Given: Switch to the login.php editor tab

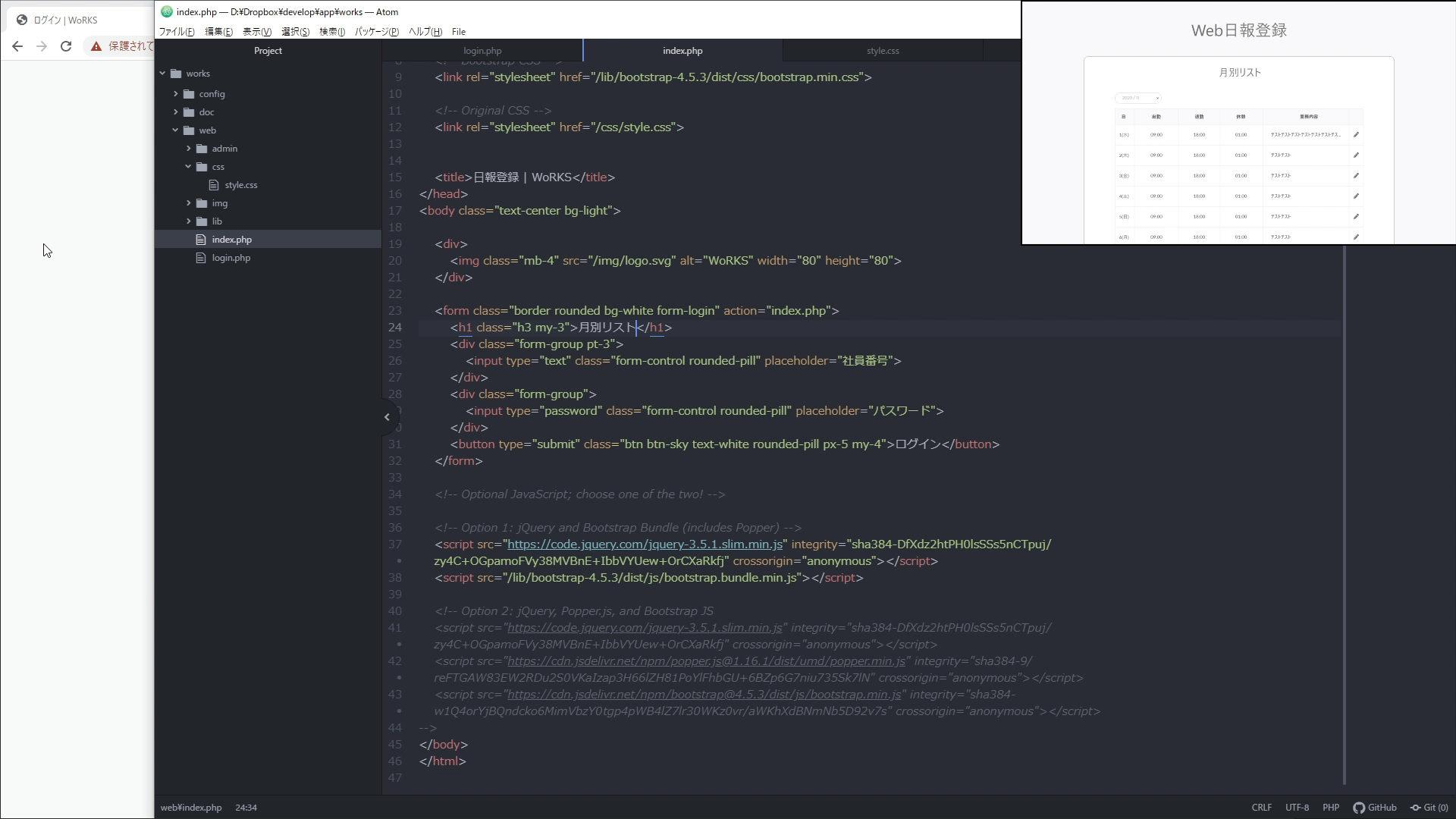Looking at the screenshot, I should click(482, 51).
